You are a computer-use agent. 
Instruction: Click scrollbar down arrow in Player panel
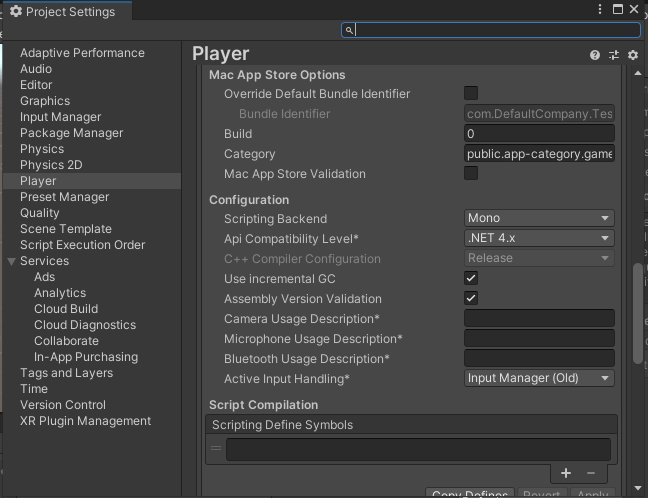click(x=638, y=488)
